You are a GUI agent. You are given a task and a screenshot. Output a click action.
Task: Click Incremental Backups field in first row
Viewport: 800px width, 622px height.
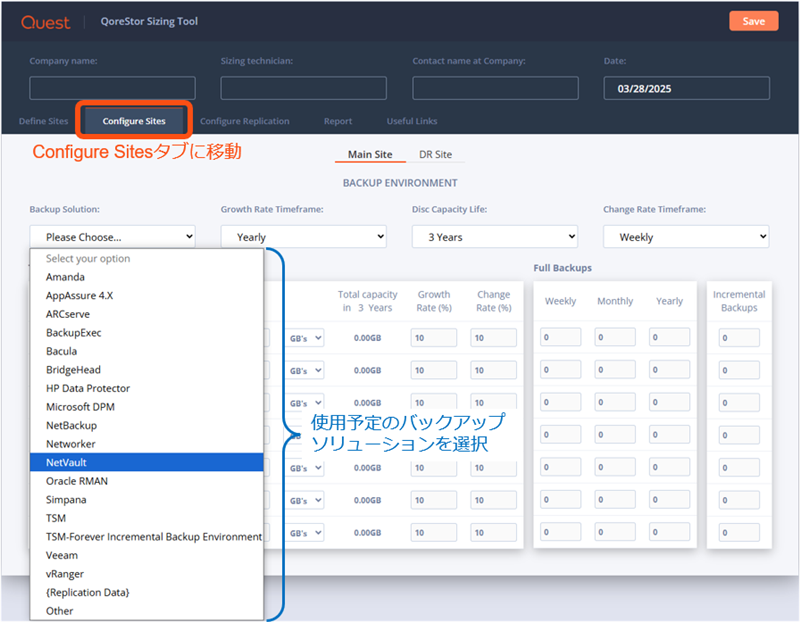[739, 338]
